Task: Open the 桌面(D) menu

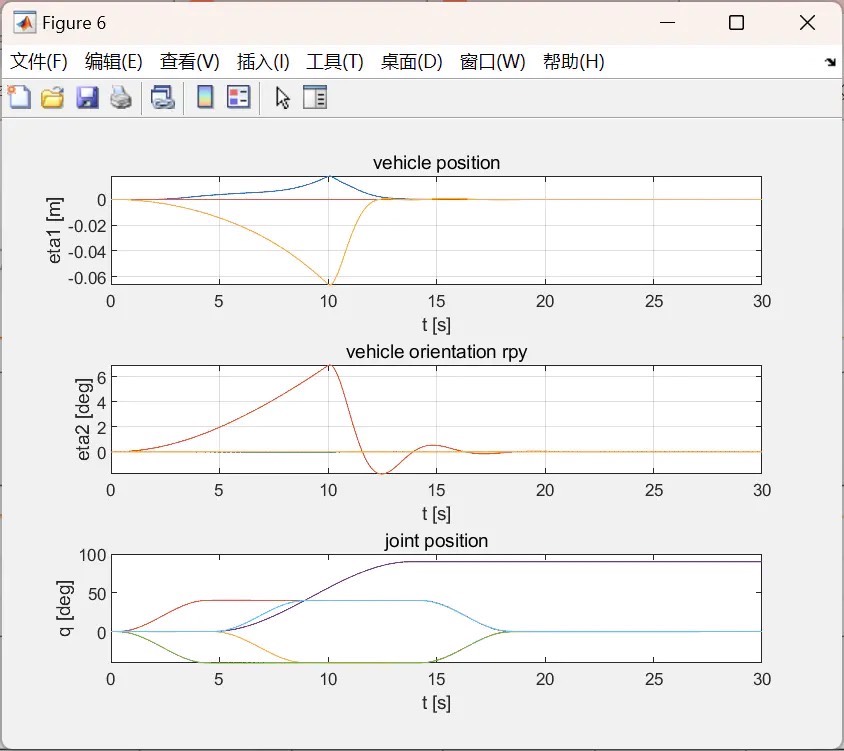Action: click(411, 61)
